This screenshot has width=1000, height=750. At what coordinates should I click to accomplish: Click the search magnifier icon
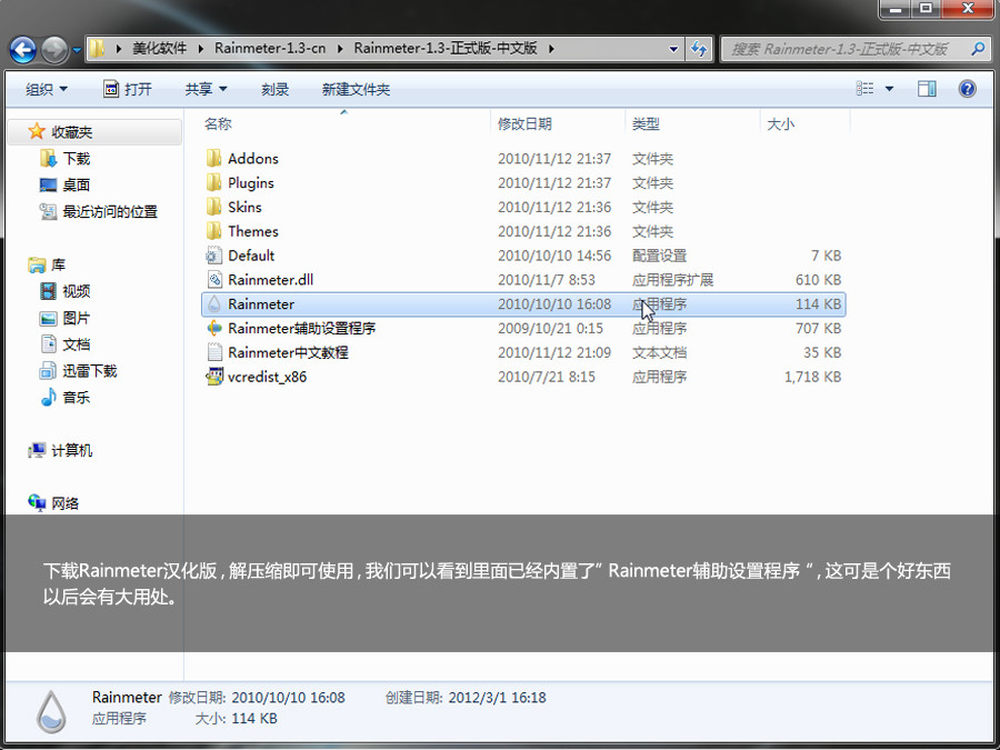point(977,48)
